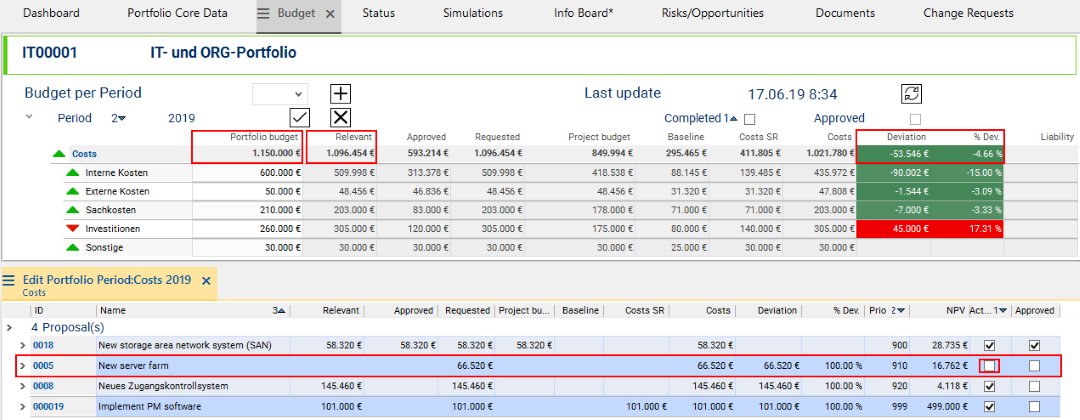Screen dimensions: 1080x420
Task: Enable the Active checkbox for New server farm
Action: click(x=989, y=366)
